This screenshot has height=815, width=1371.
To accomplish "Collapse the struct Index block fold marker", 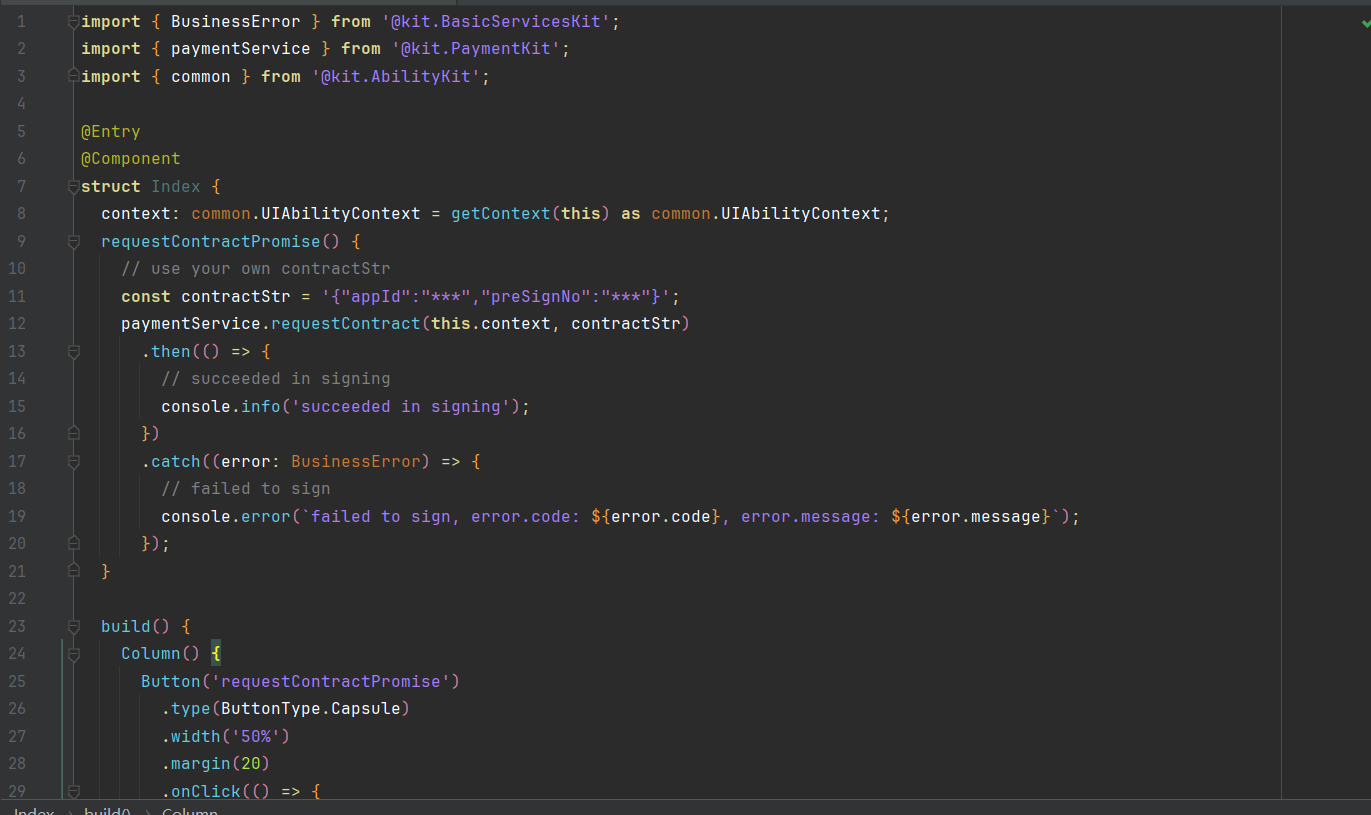I will click(73, 186).
